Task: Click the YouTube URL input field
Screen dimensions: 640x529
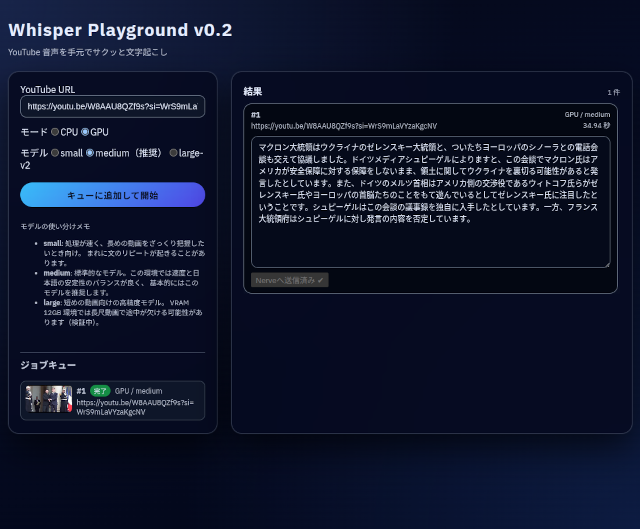Action: [x=112, y=106]
